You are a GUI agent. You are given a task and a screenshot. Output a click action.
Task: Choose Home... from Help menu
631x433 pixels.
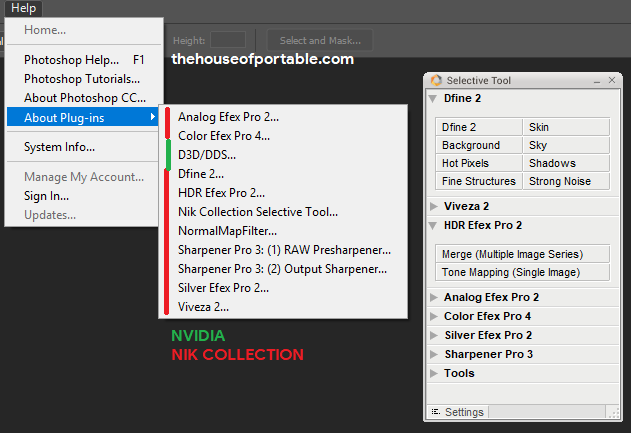pyautogui.click(x=82, y=30)
